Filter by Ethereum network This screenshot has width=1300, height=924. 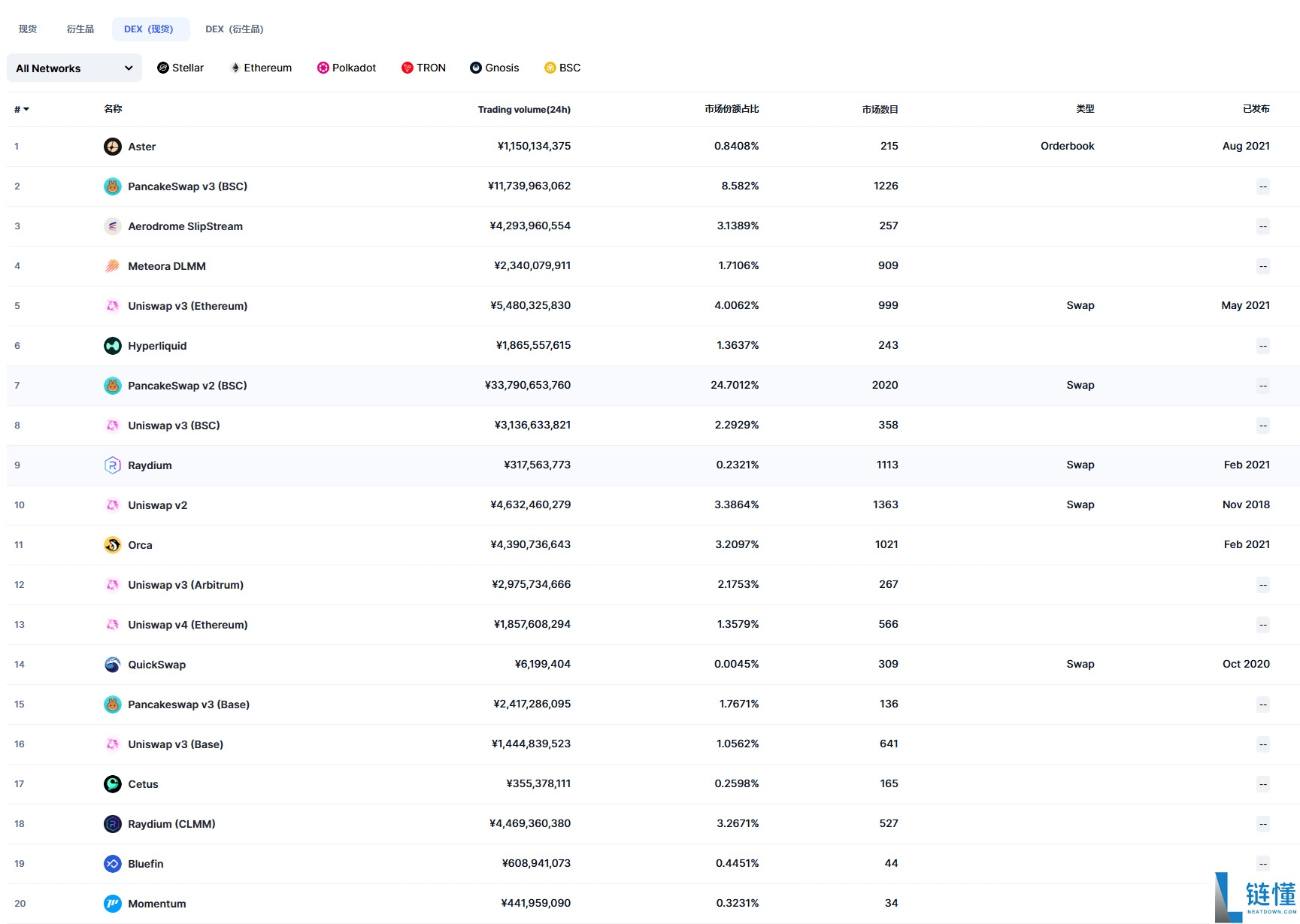point(261,68)
